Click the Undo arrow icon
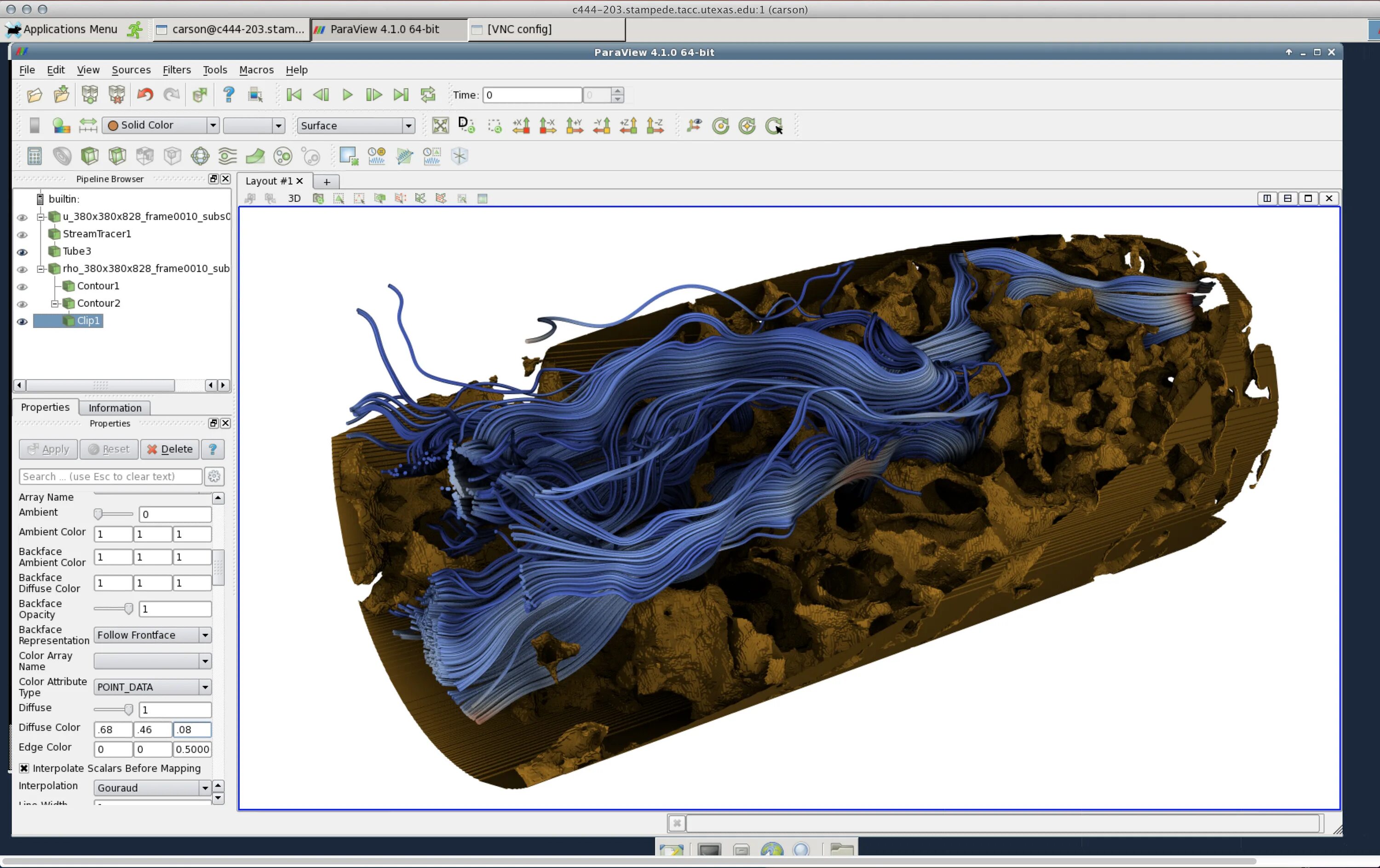This screenshot has height=868, width=1380. pyautogui.click(x=145, y=95)
